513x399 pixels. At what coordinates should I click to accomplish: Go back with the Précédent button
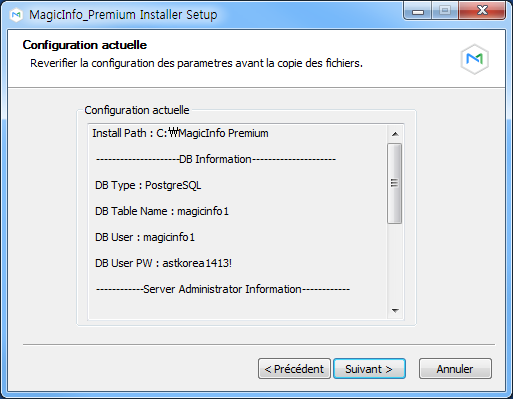(x=294, y=369)
